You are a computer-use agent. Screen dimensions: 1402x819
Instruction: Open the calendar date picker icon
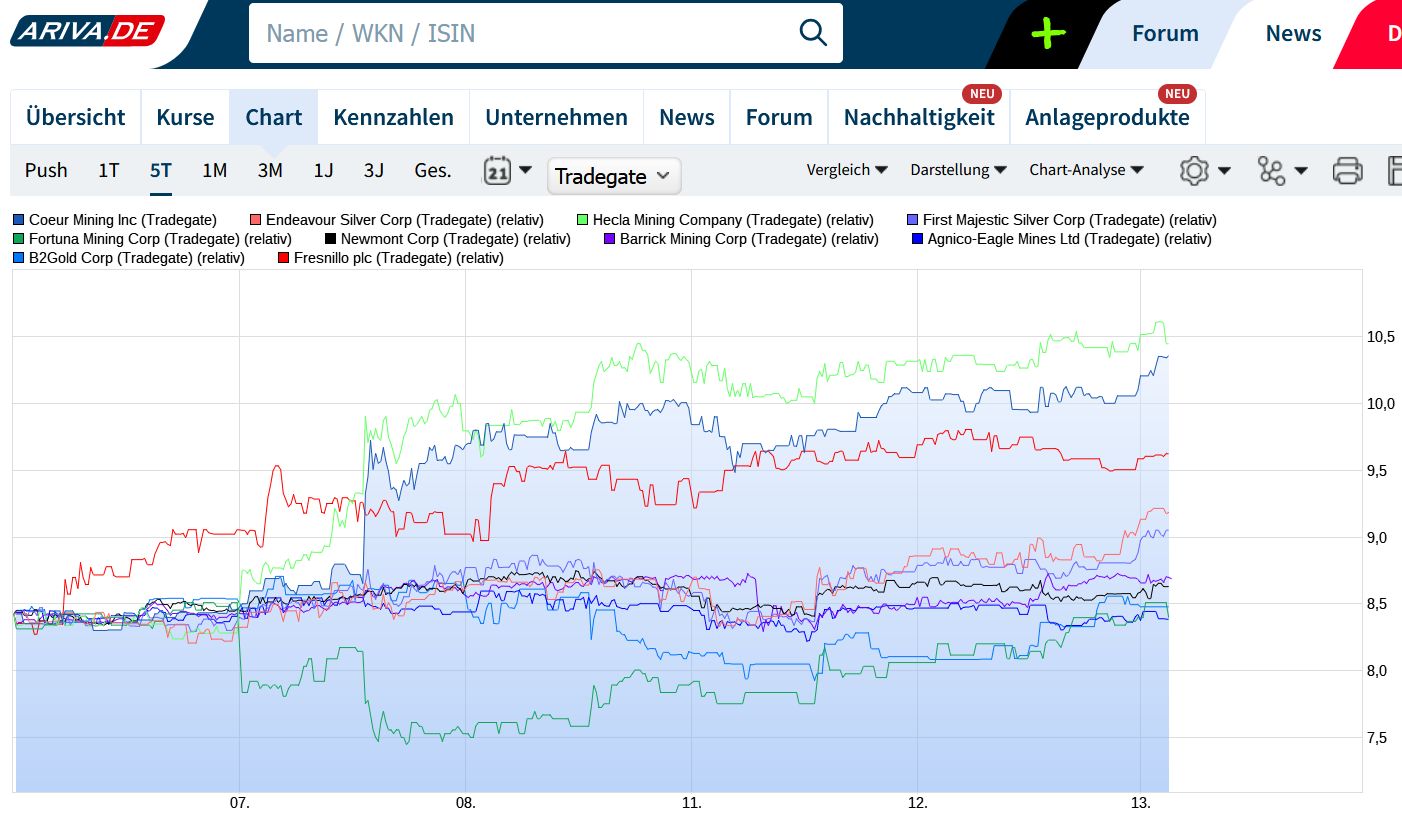(x=498, y=171)
